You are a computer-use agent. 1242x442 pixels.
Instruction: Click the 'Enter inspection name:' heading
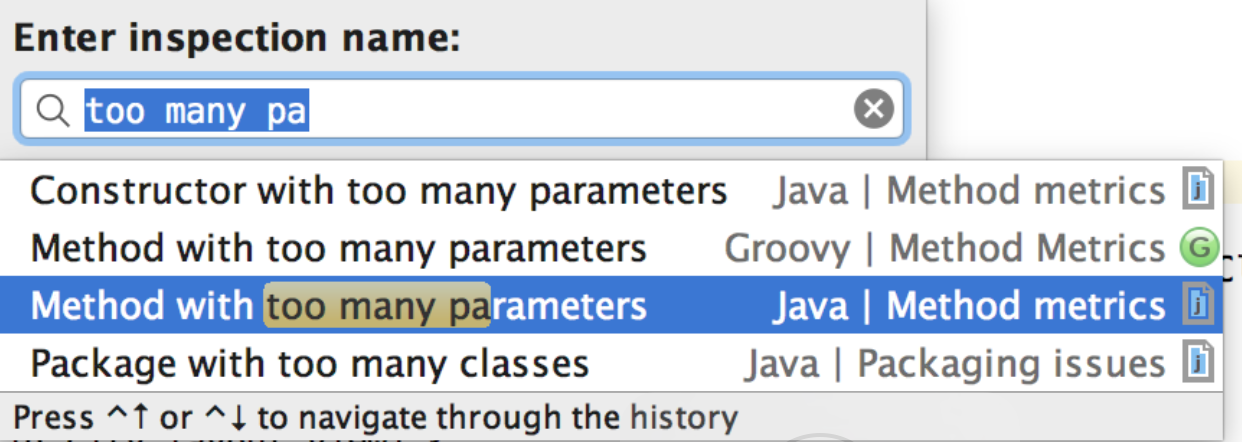237,39
